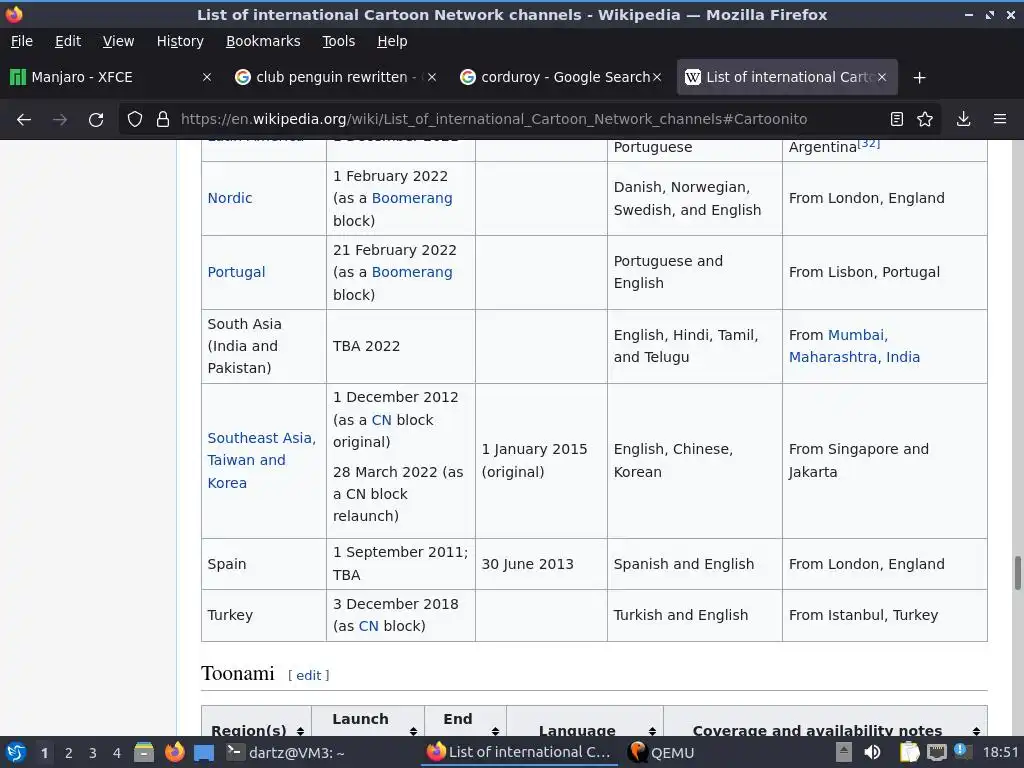Click the taskbar clock showing 18:51
The height and width of the screenshot is (768, 1024).
point(1000,752)
